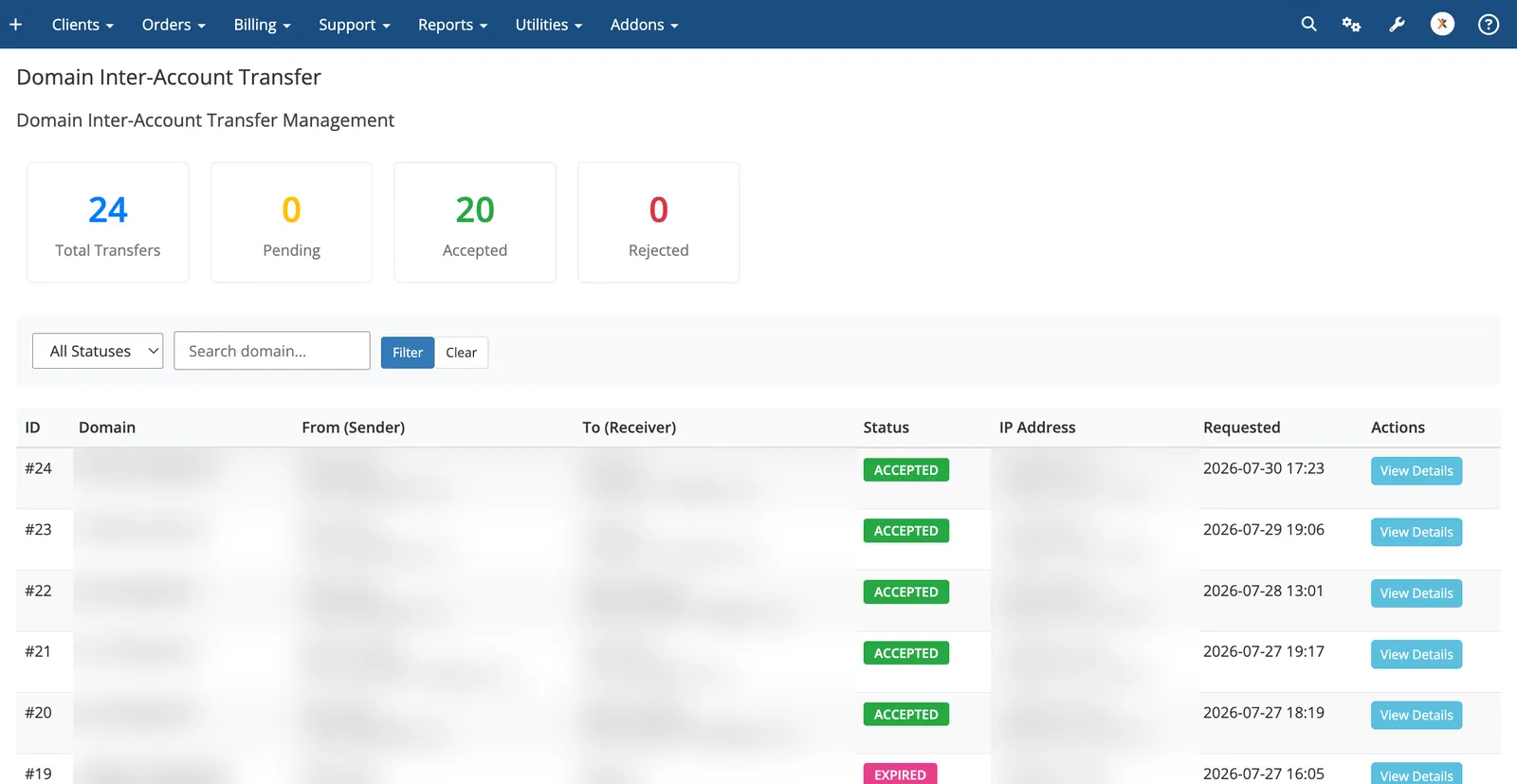
Task: Click the Rejected stat card
Action: 659,223
